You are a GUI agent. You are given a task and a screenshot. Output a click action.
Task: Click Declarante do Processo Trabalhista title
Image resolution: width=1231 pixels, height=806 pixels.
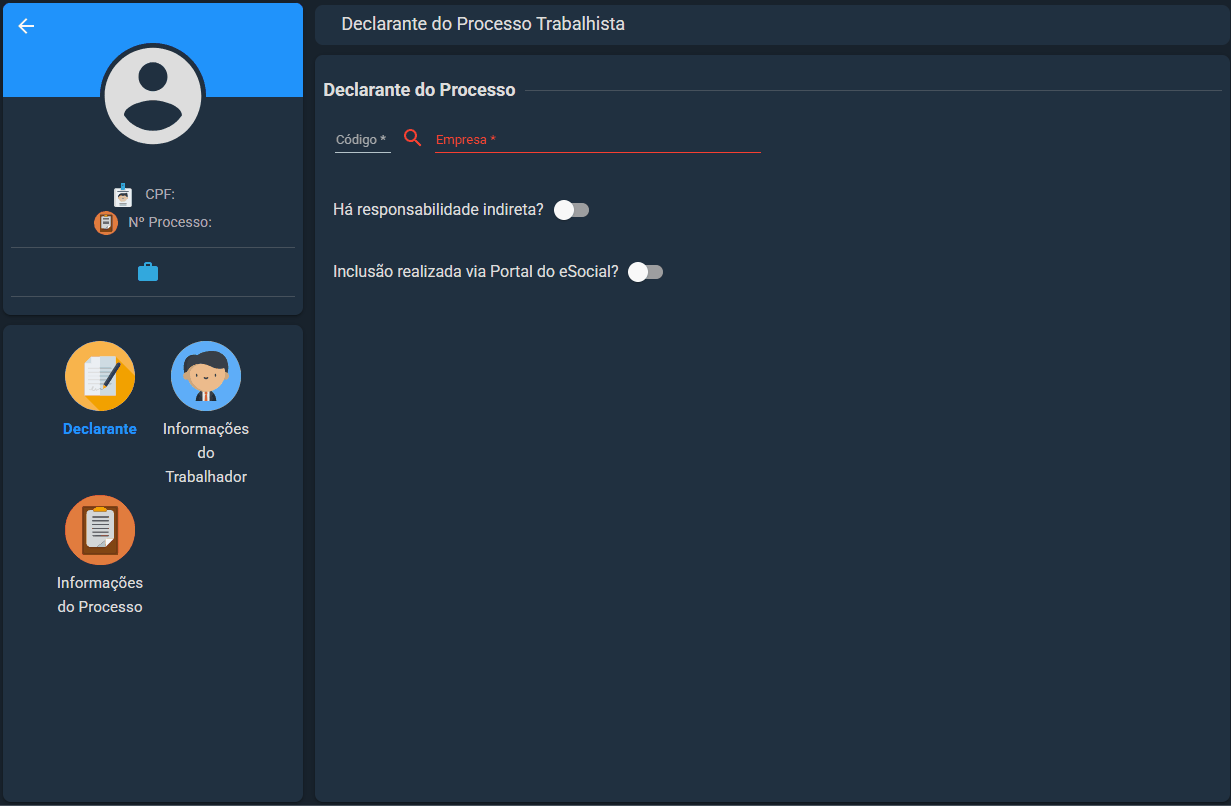coord(483,24)
